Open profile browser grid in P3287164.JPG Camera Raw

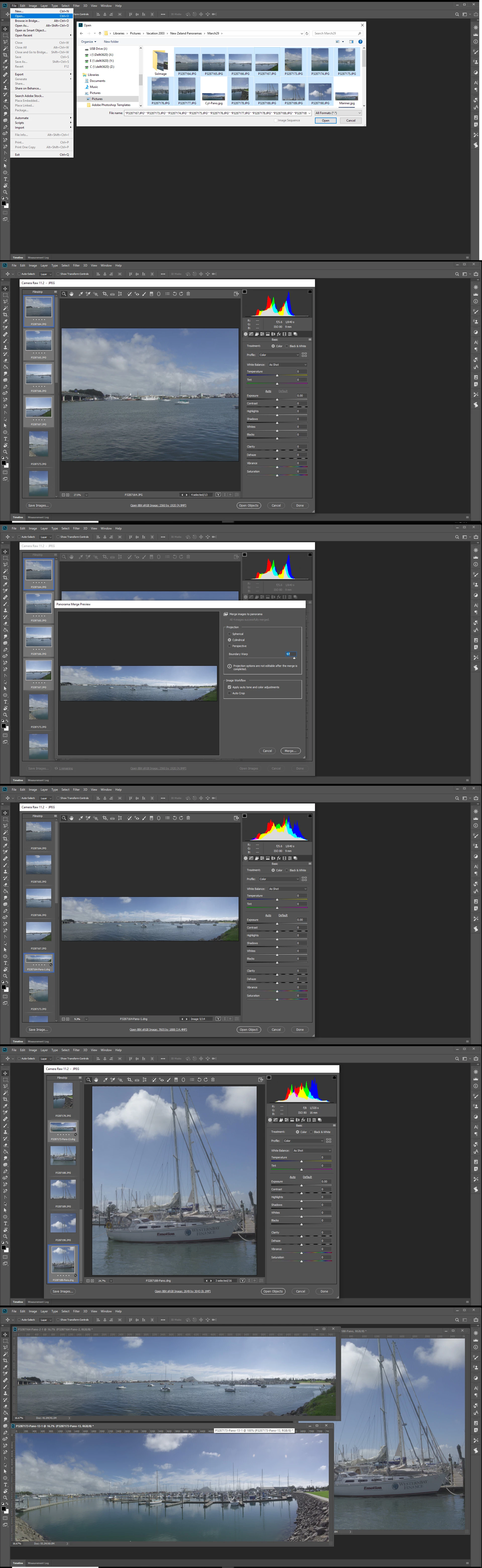tap(304, 355)
